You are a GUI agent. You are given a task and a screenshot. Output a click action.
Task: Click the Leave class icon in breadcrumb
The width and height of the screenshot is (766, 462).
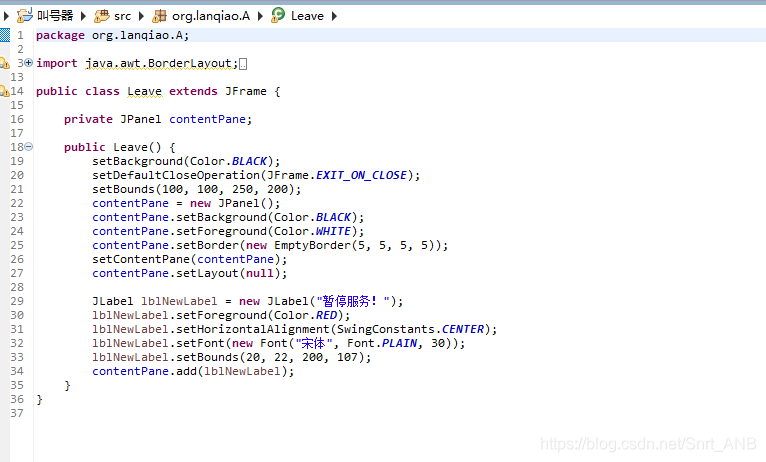[x=278, y=15]
